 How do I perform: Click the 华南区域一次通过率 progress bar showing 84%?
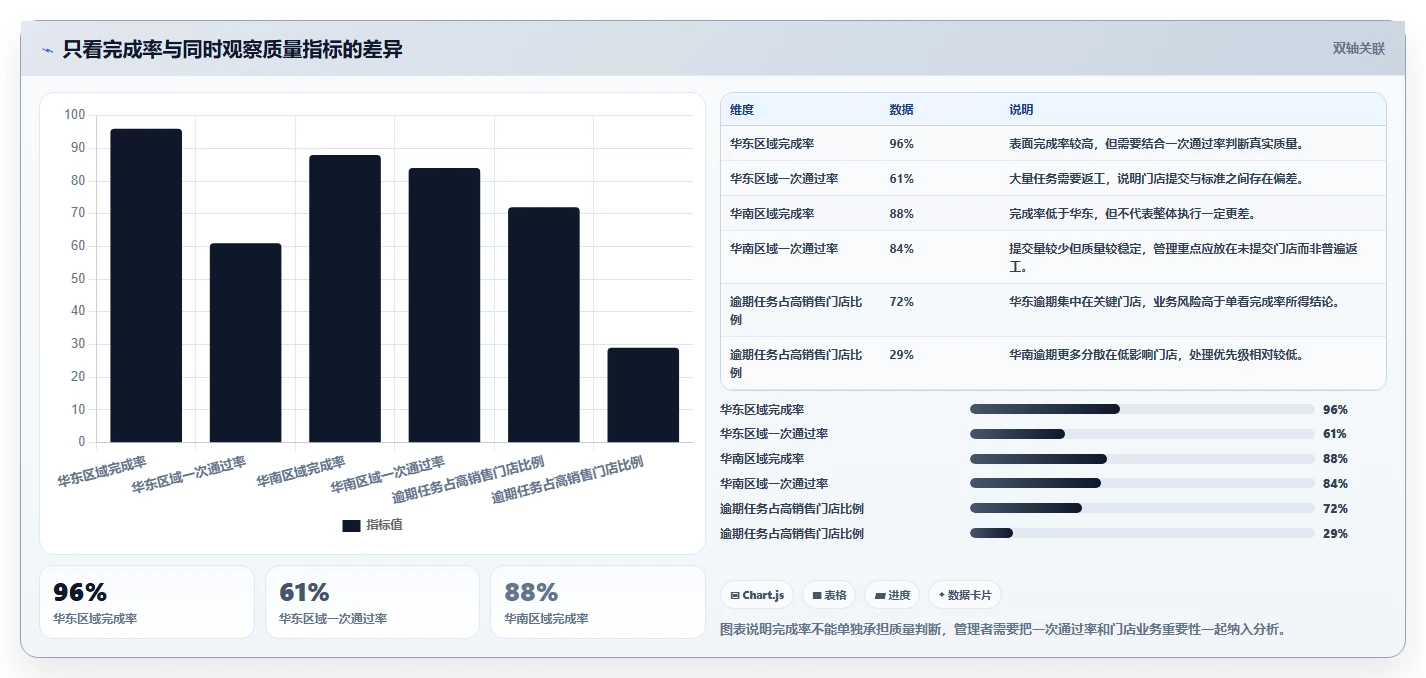pos(1142,483)
